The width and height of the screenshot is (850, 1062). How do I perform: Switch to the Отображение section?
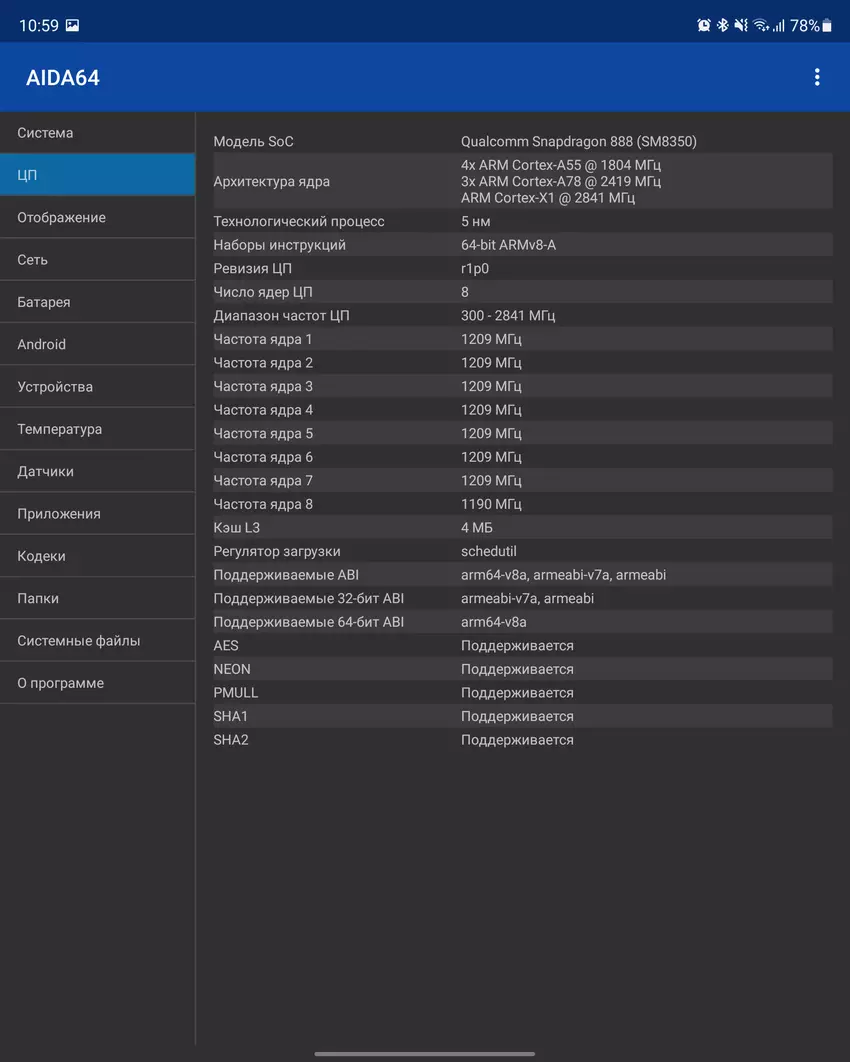tap(97, 218)
